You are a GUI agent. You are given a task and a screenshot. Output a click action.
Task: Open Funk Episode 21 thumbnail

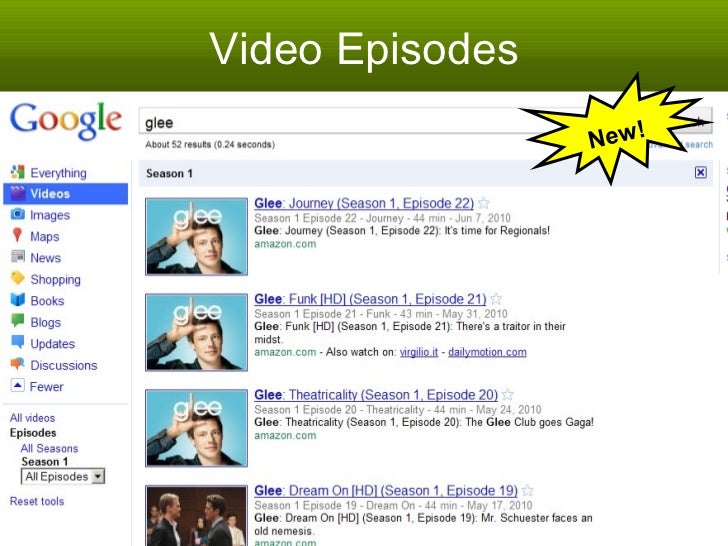click(196, 332)
